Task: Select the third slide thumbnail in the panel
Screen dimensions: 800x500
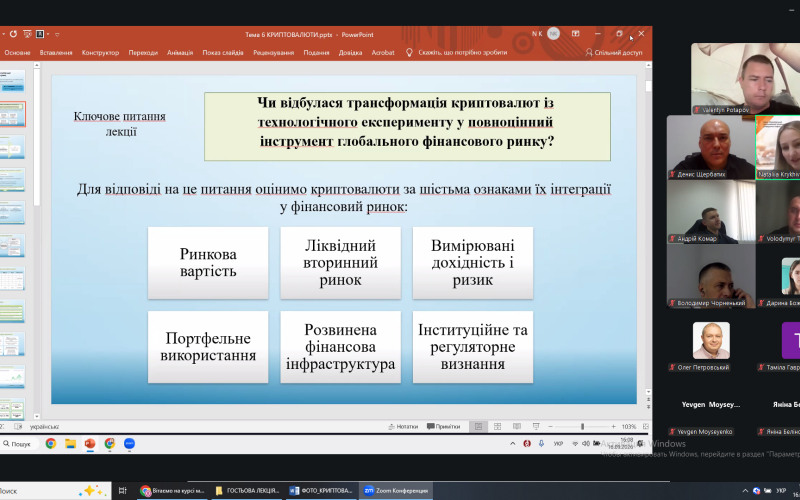Action: coord(12,147)
